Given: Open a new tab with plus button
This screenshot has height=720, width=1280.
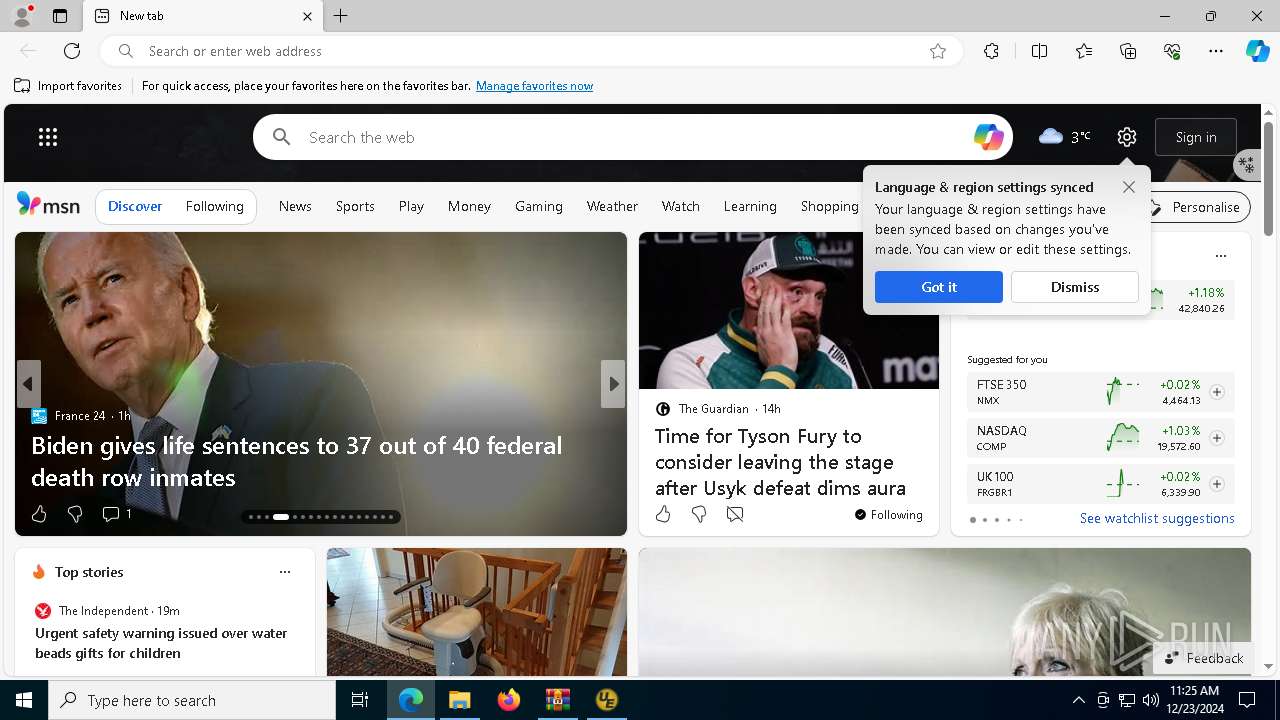Looking at the screenshot, I should [341, 16].
